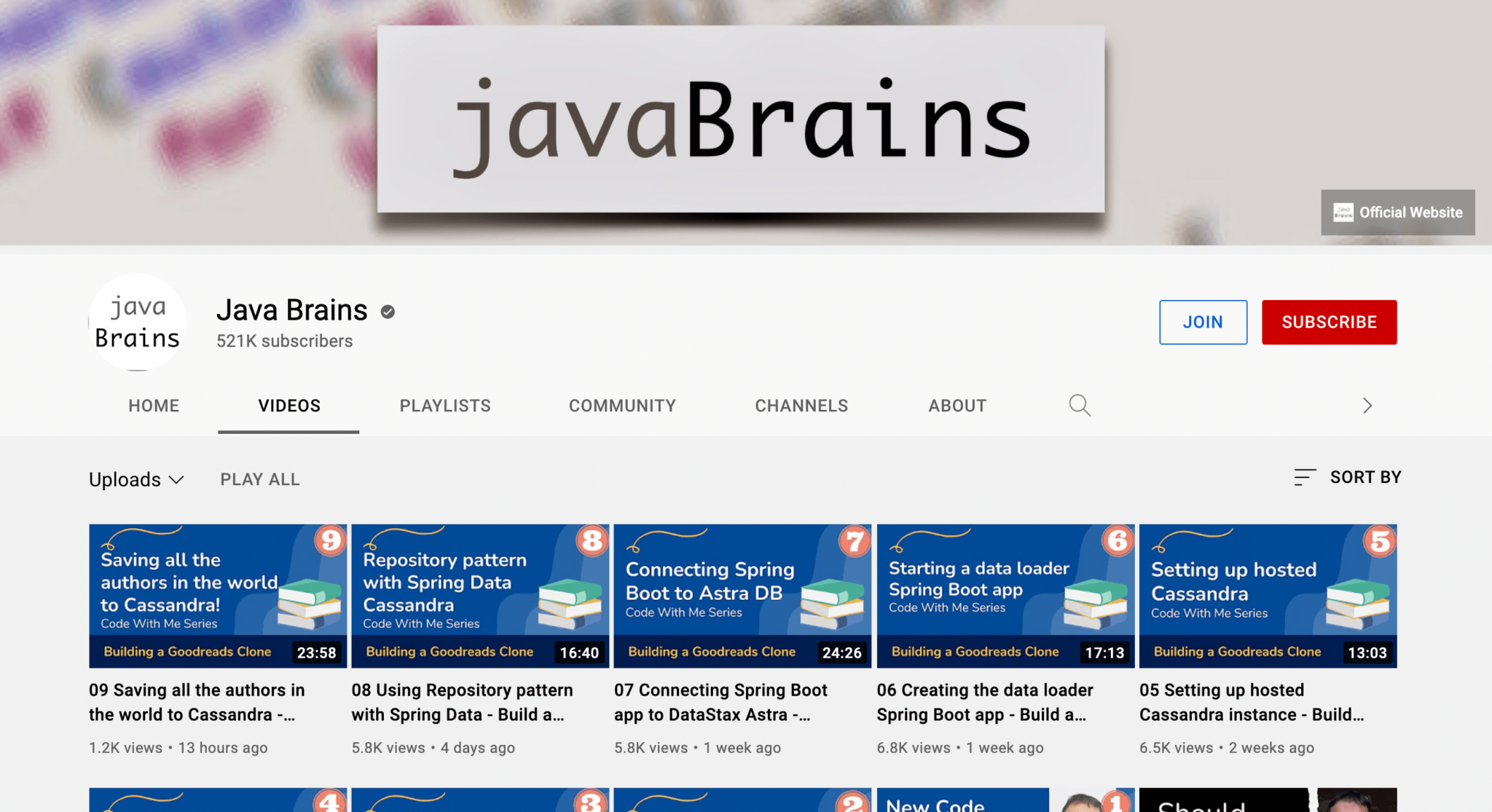Click the Java Brains channel avatar

click(137, 322)
